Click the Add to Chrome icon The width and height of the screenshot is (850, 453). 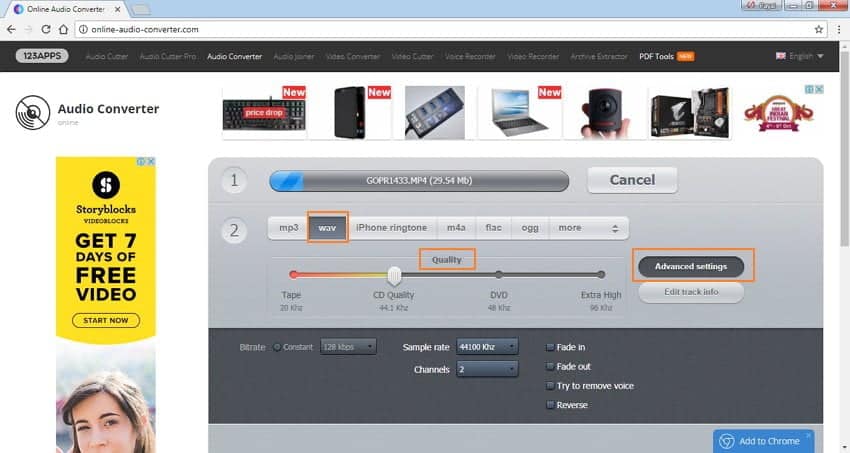726,441
